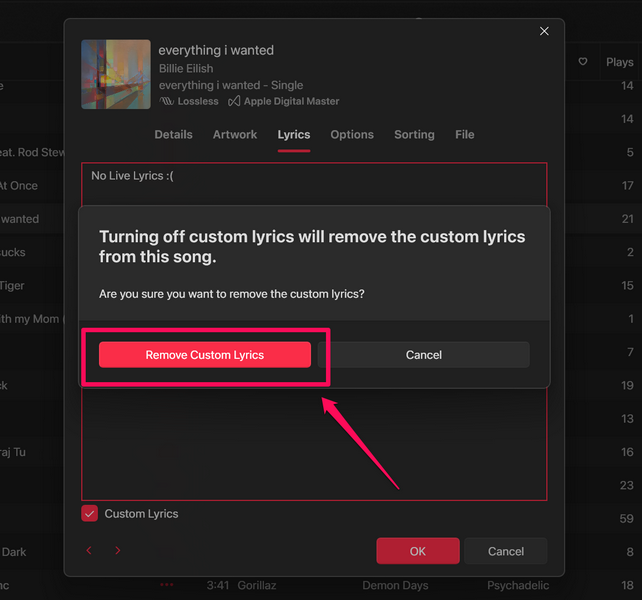Click the Lossless waveform icon

tap(166, 101)
